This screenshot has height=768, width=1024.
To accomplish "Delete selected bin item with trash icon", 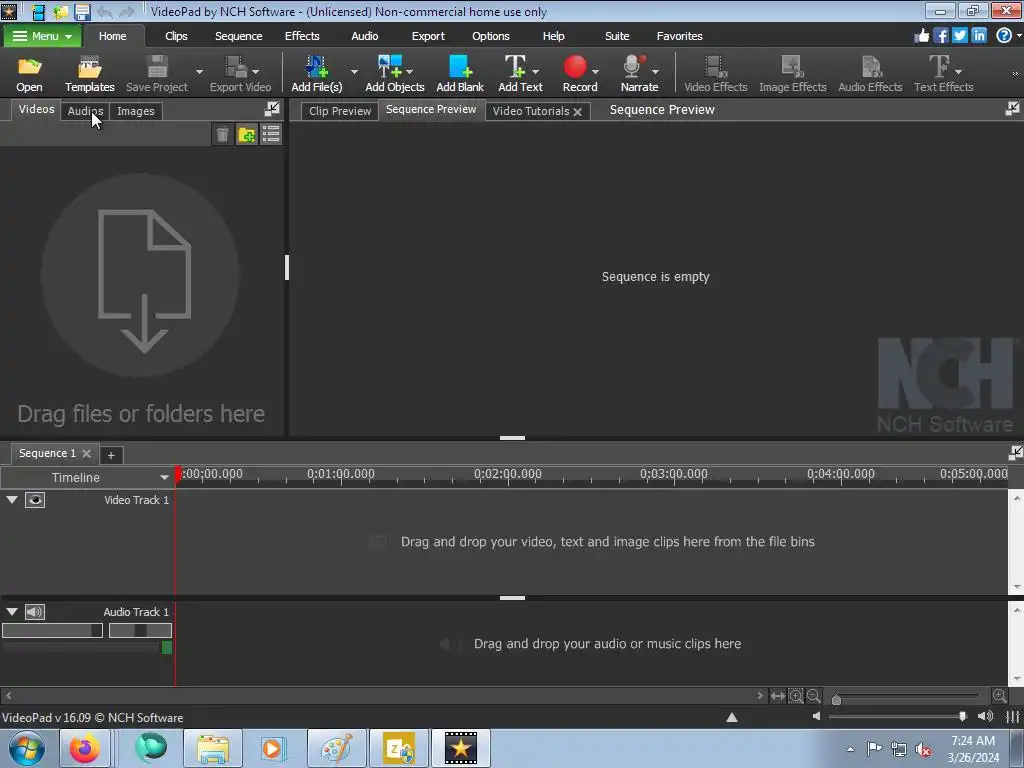I will point(222,135).
